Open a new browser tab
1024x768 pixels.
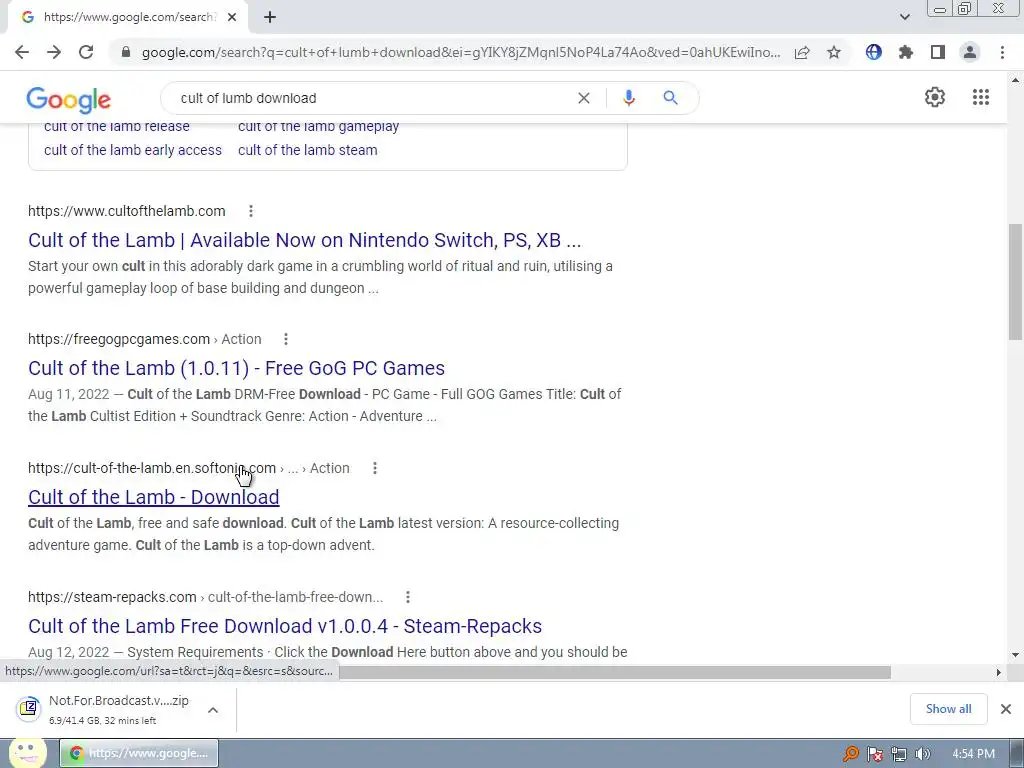(270, 18)
